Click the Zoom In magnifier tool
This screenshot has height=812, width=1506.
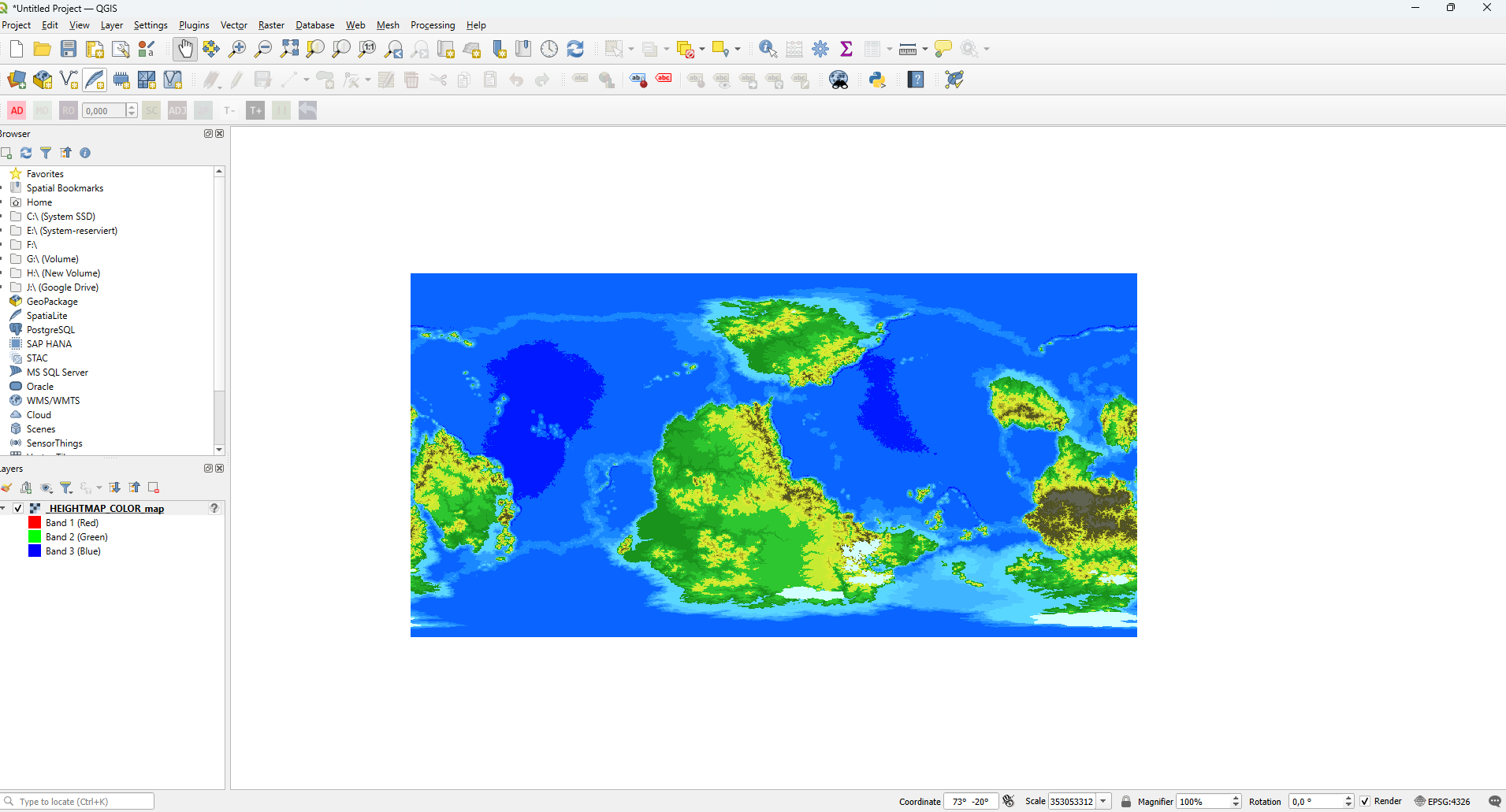237,49
